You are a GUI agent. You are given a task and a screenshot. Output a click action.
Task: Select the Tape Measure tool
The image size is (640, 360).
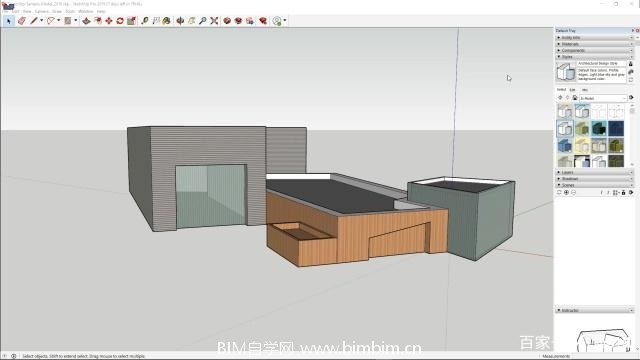tap(144, 20)
